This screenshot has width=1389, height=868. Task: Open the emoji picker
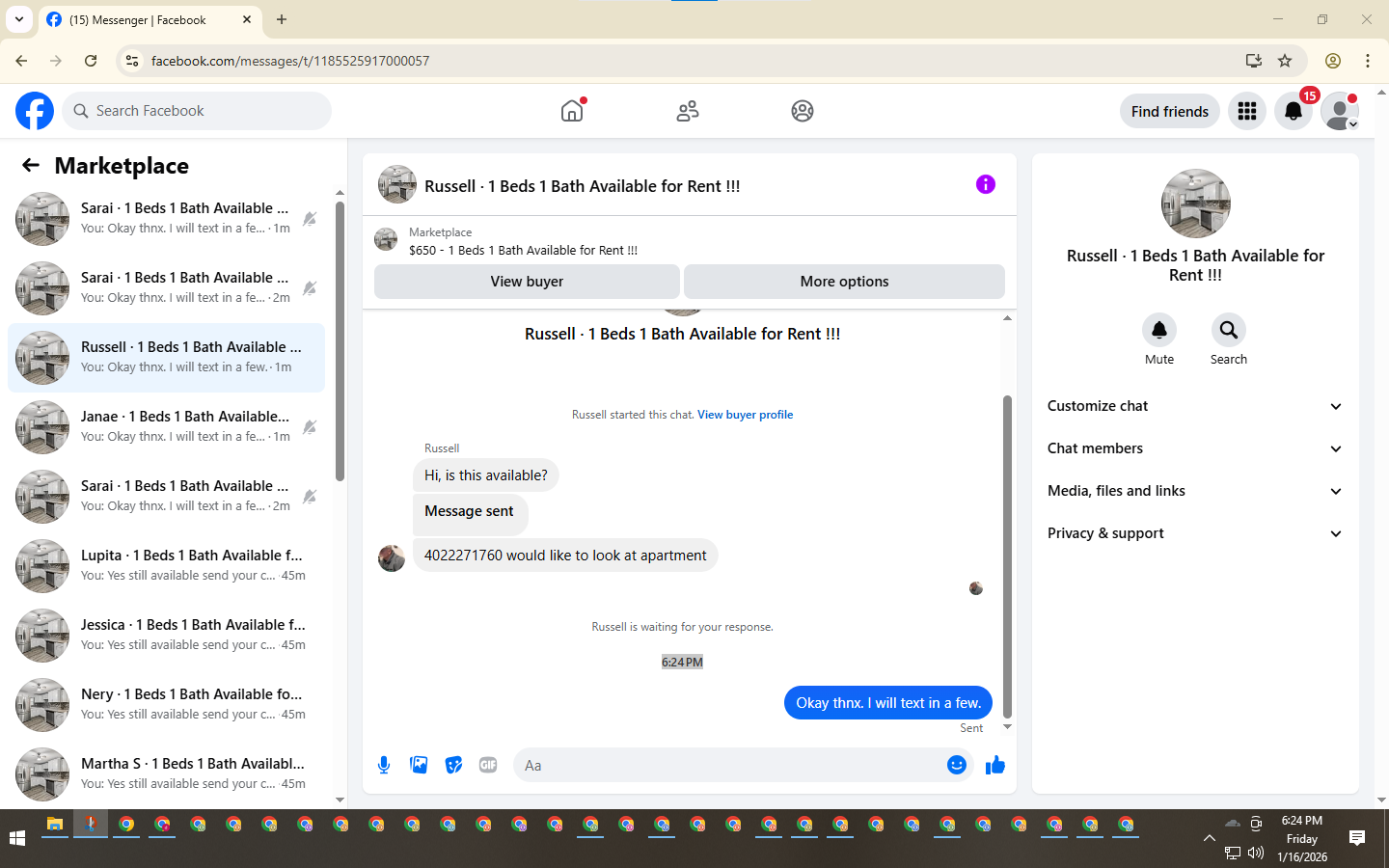coord(957,765)
